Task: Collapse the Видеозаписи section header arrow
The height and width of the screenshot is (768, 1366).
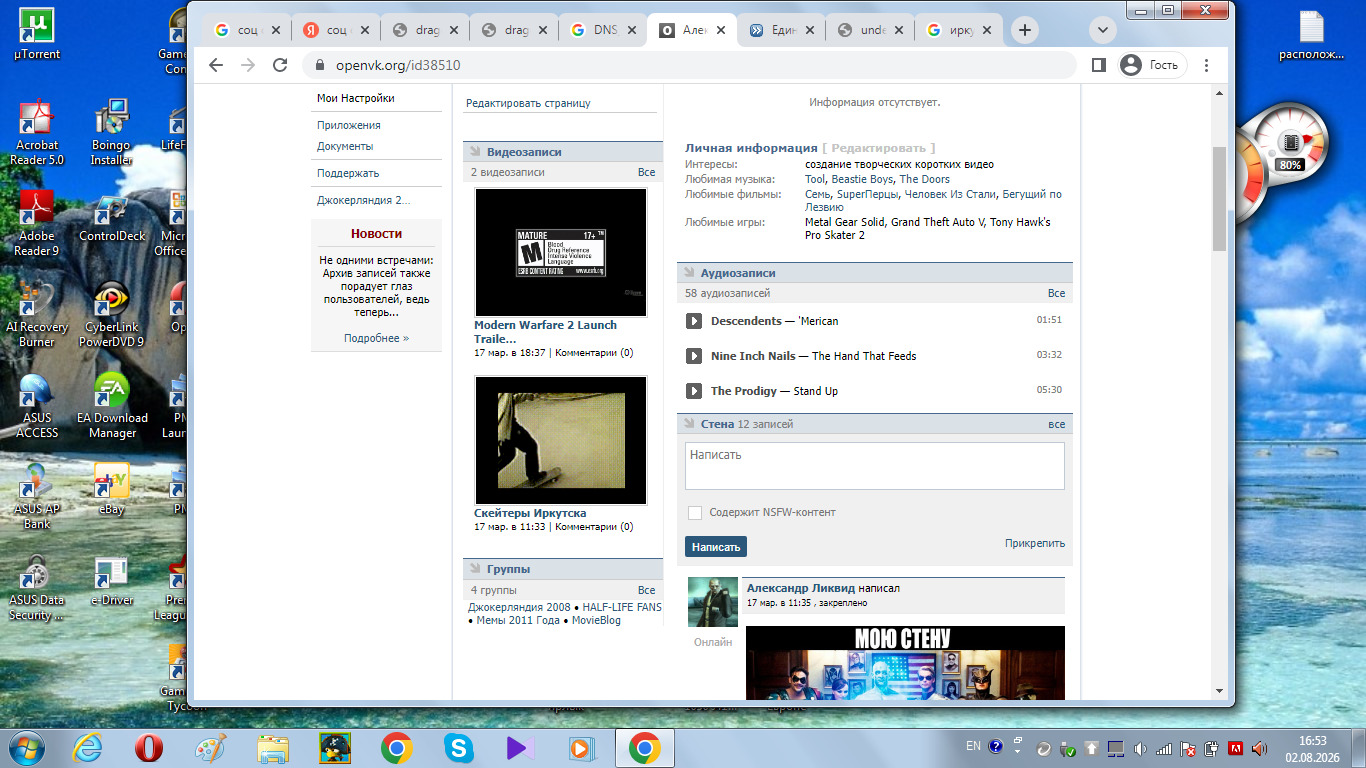Action: (x=475, y=152)
